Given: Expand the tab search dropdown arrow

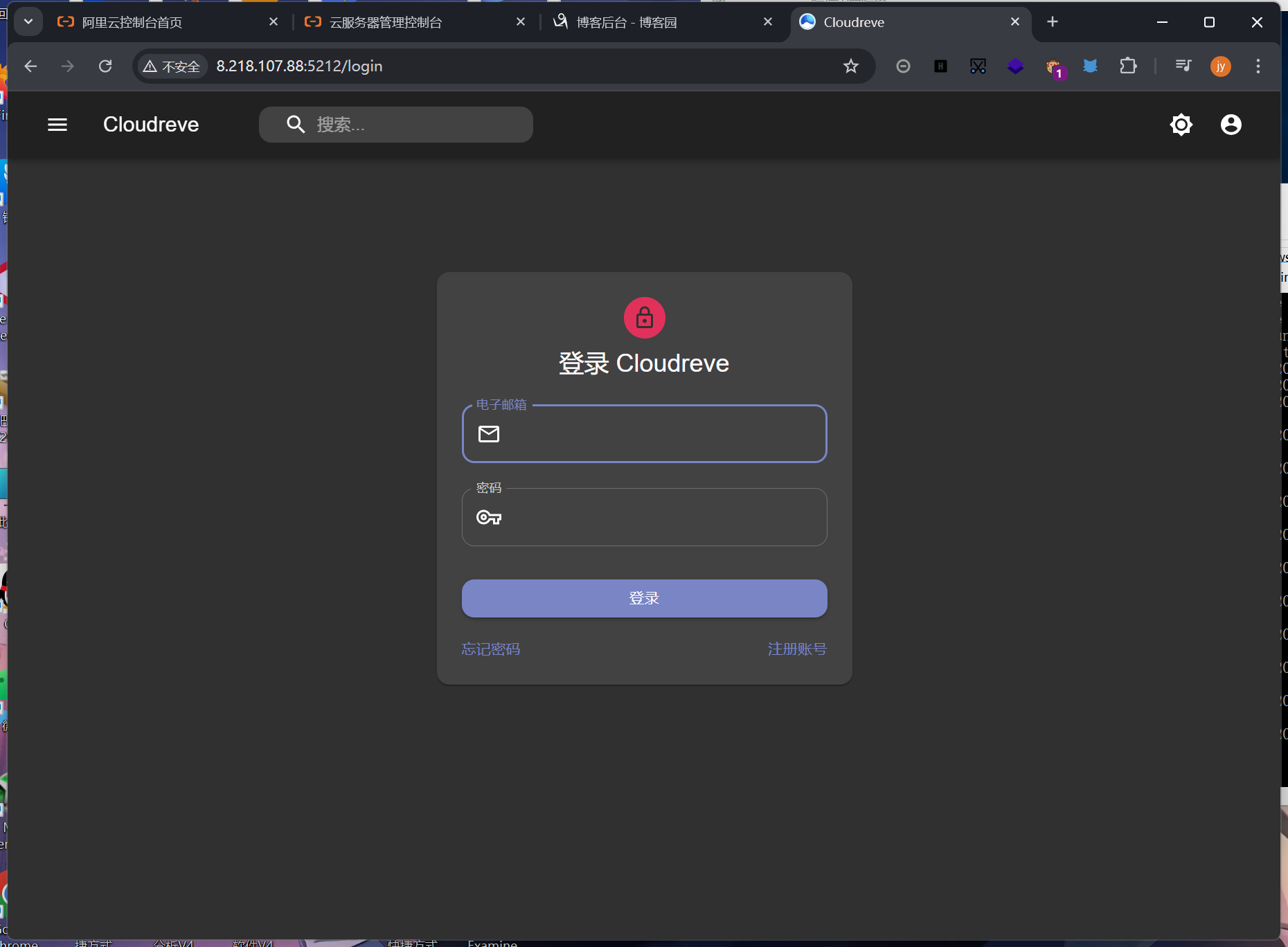Looking at the screenshot, I should [28, 22].
